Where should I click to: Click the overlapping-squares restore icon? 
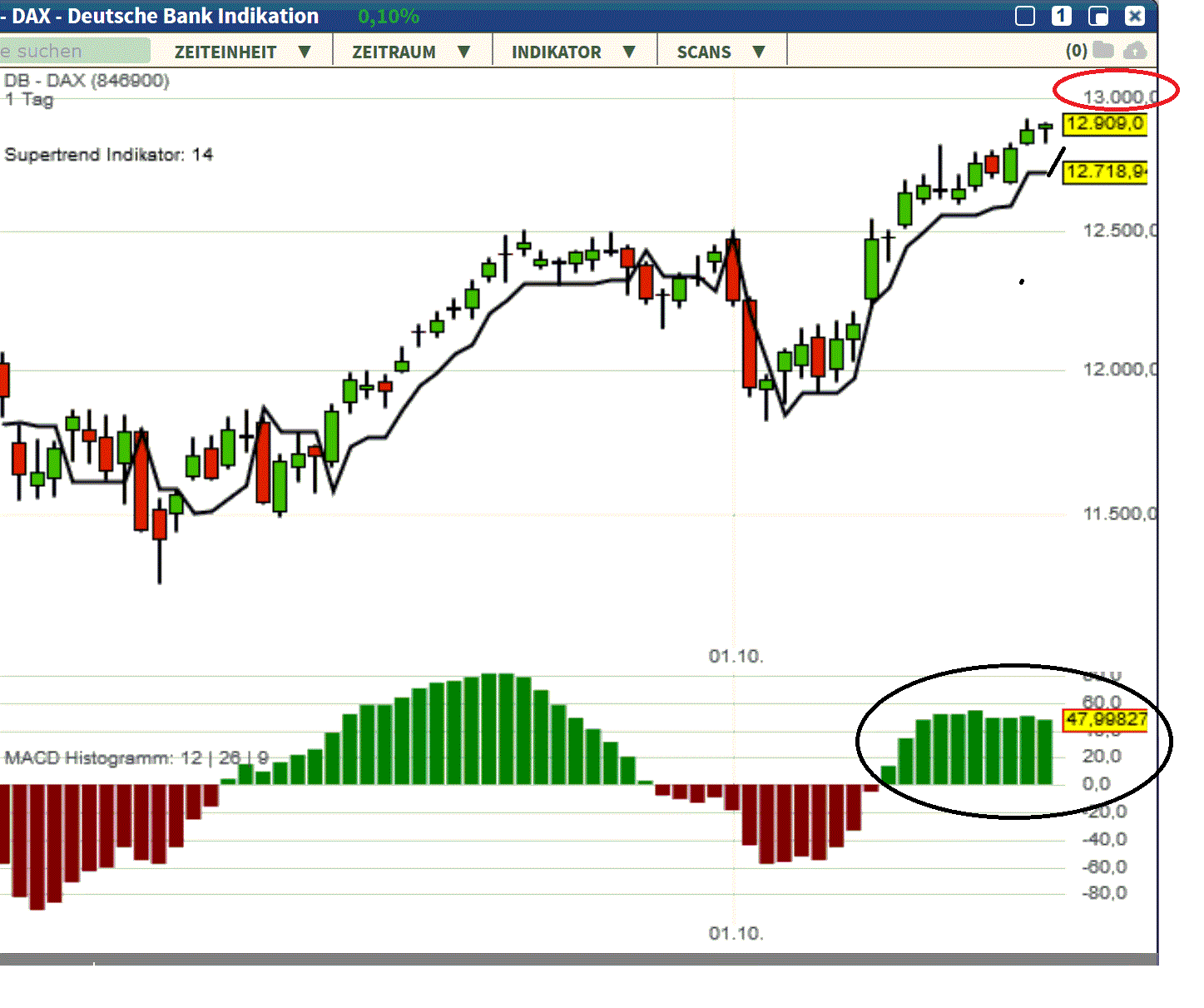coord(1098,16)
